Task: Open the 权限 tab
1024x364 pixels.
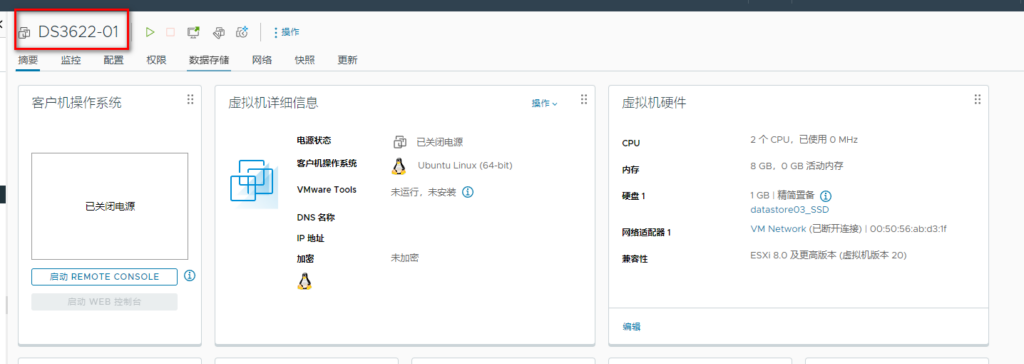Action: [156, 60]
